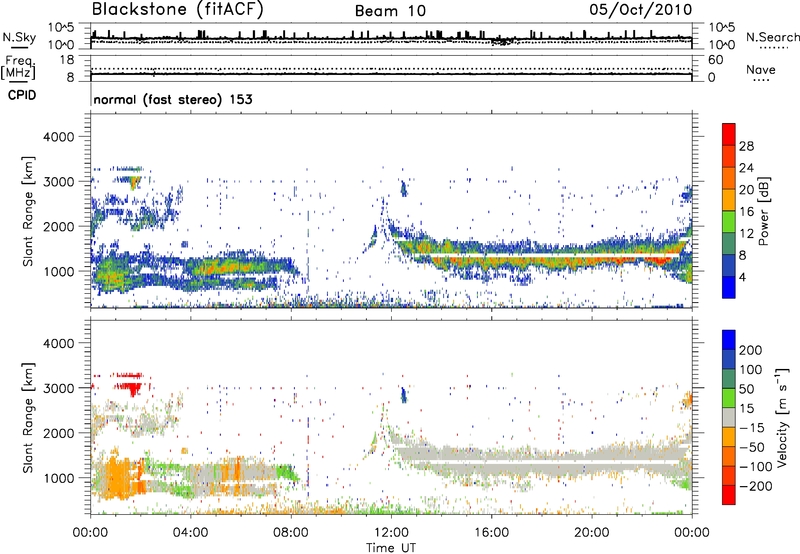Click the '1000' tick on the velocity panel

point(59,478)
